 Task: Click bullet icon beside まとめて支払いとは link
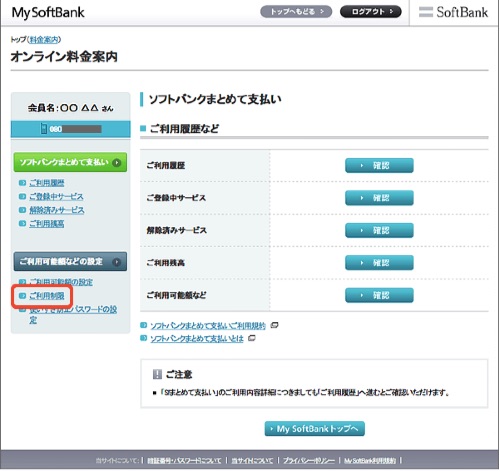click(143, 338)
